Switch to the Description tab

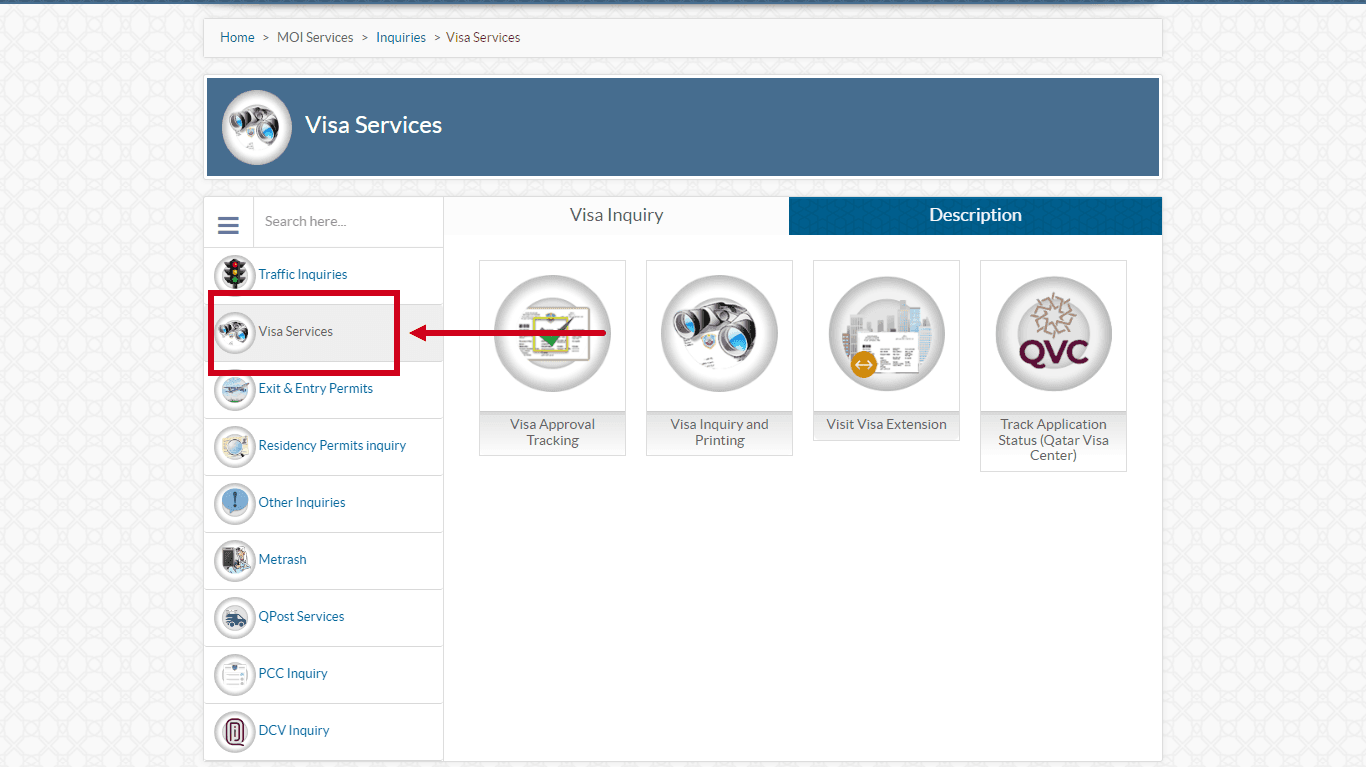point(975,216)
